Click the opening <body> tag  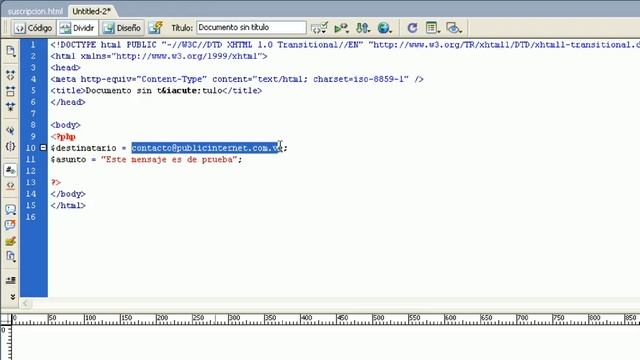tap(65, 125)
